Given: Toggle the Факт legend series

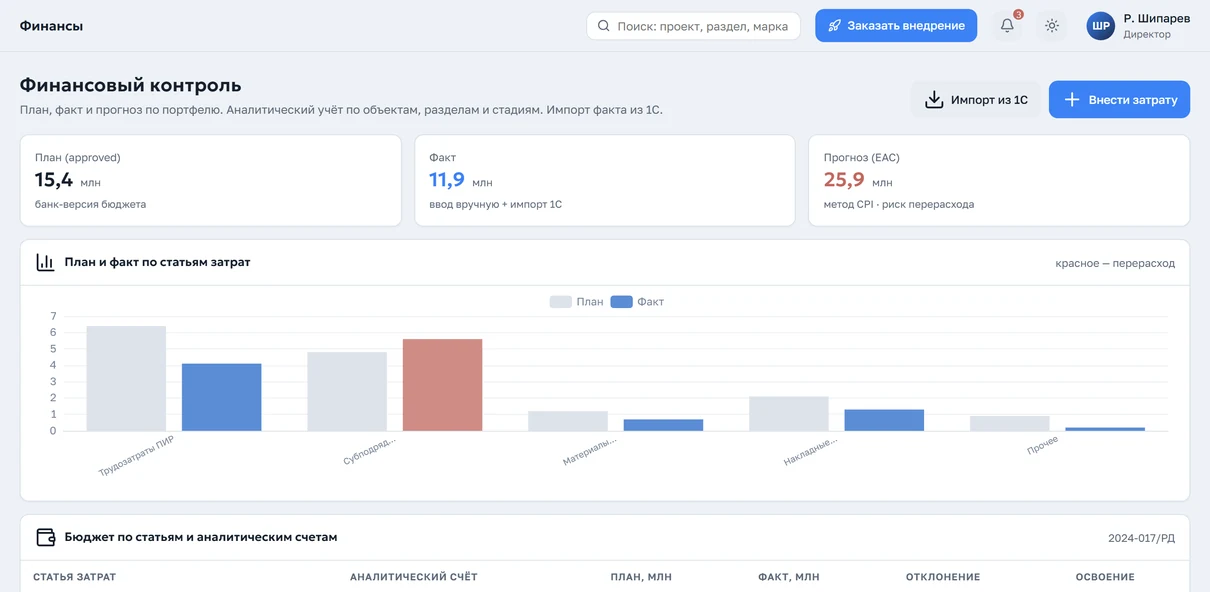Looking at the screenshot, I should [638, 302].
